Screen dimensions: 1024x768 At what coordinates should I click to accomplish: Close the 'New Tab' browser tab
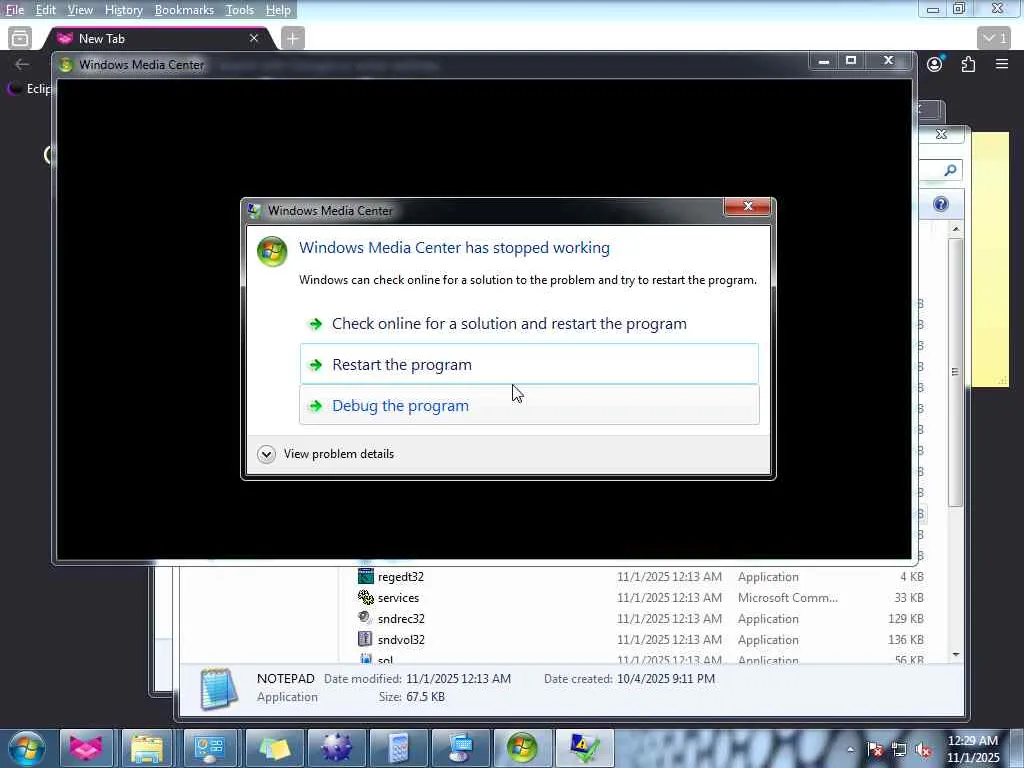[254, 39]
